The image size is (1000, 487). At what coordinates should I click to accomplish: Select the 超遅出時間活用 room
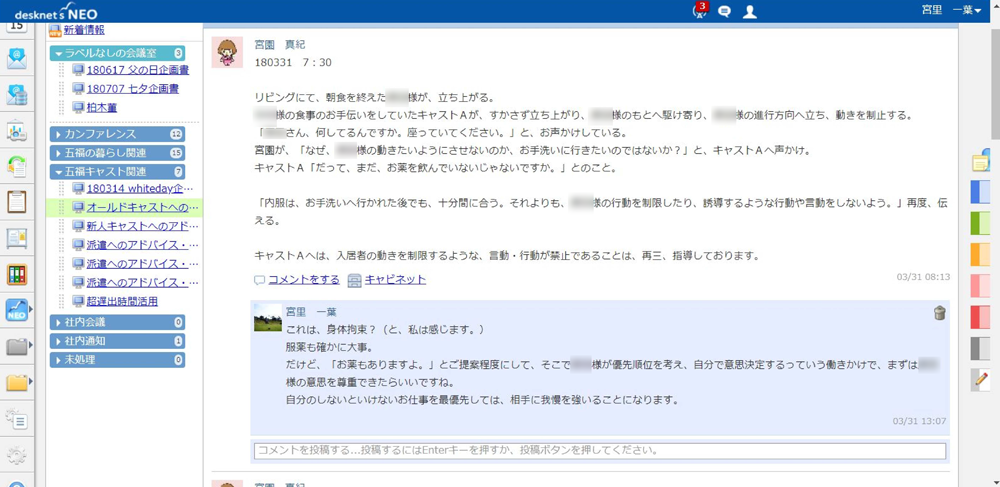[x=121, y=301]
